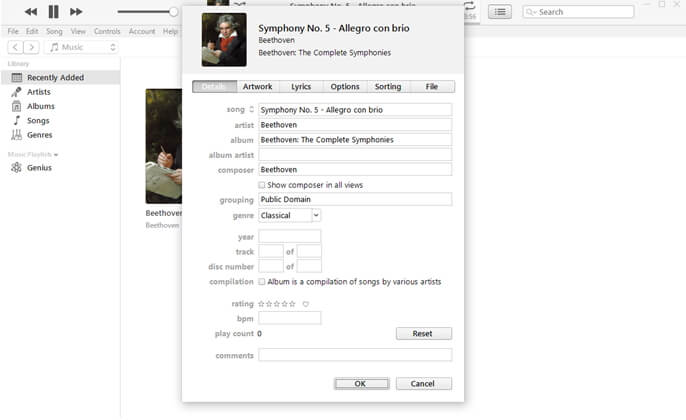
Task: Open the Help menu
Action: click(170, 32)
